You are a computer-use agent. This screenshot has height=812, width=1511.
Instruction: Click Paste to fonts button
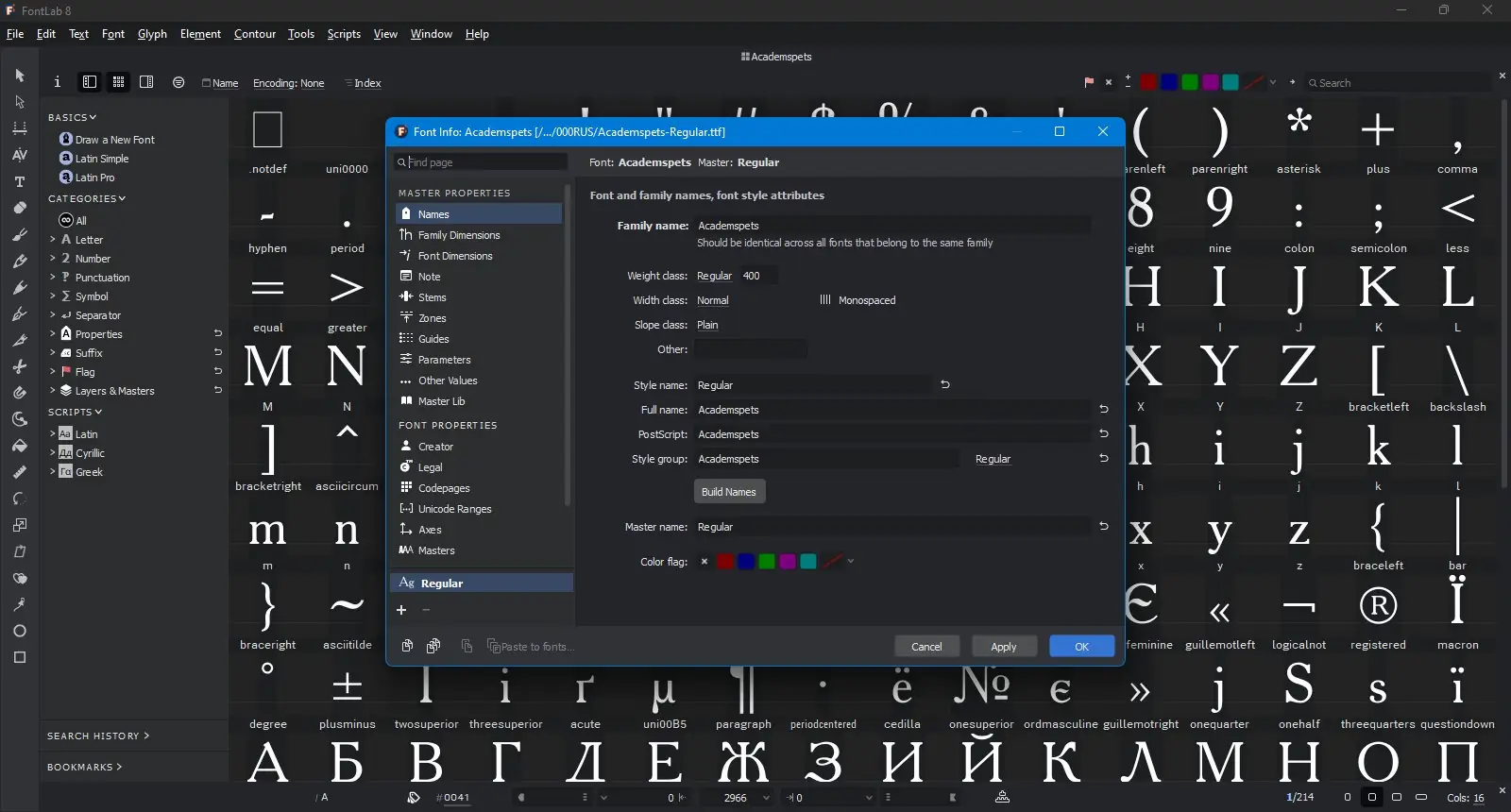[x=530, y=647]
